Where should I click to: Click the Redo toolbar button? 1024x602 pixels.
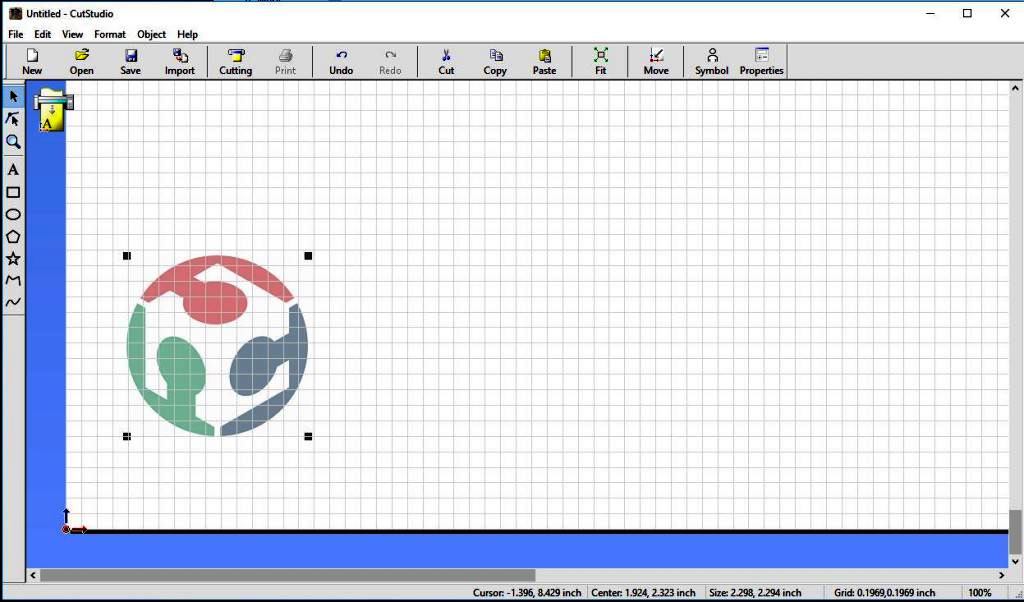[x=390, y=62]
